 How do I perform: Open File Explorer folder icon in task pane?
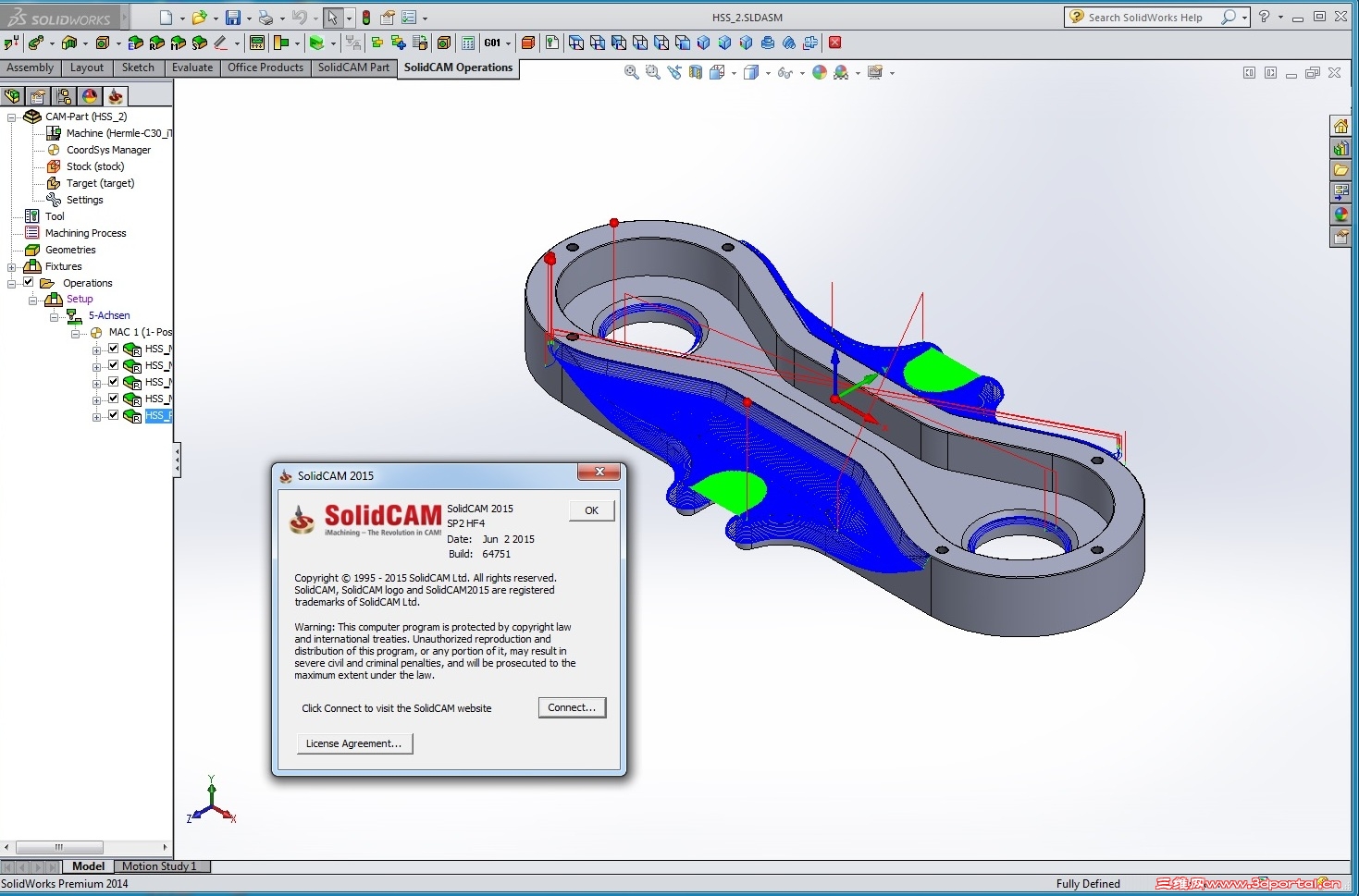point(1340,170)
